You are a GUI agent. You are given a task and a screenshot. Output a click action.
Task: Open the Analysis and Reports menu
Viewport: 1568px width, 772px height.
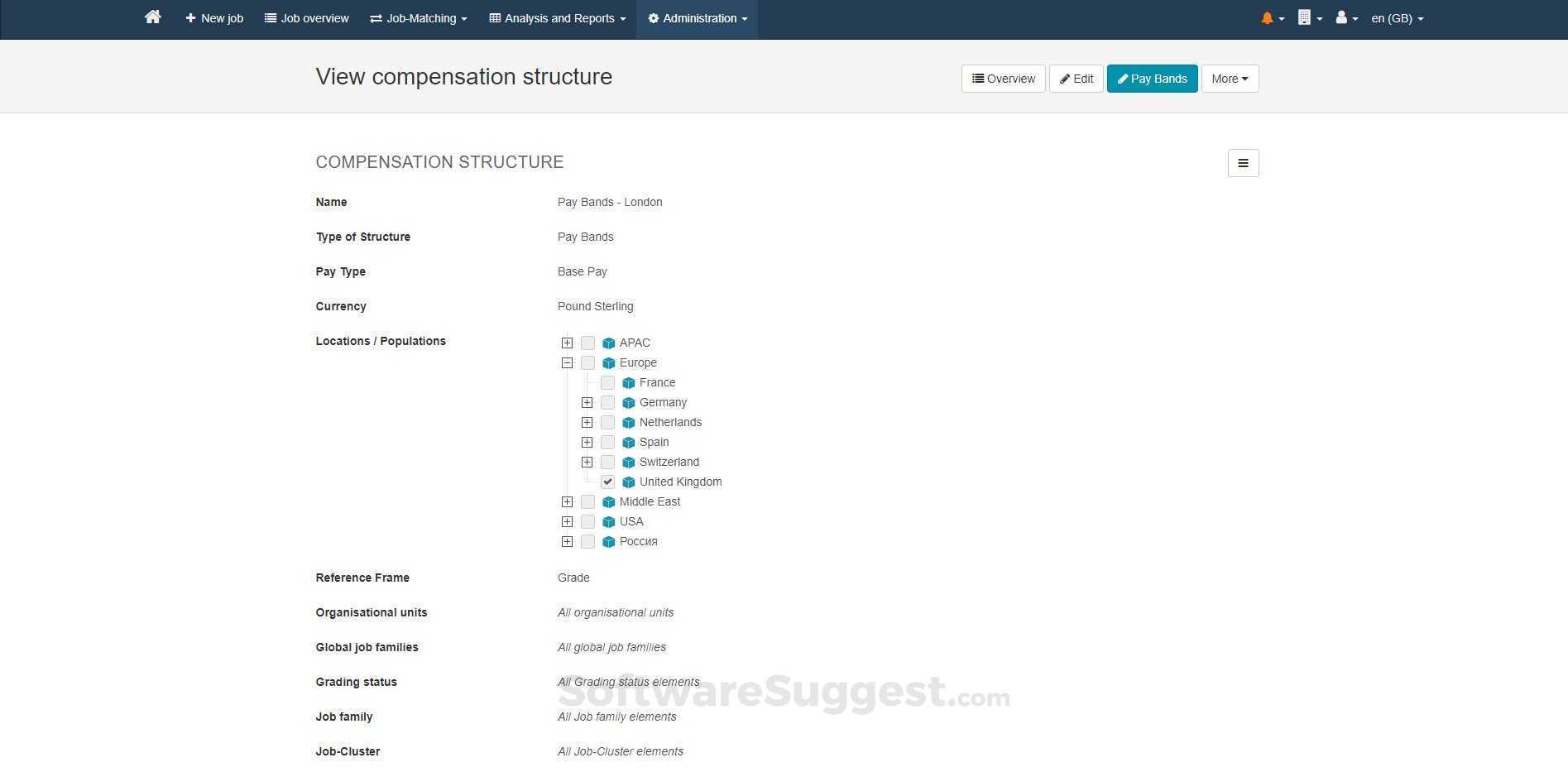click(556, 17)
